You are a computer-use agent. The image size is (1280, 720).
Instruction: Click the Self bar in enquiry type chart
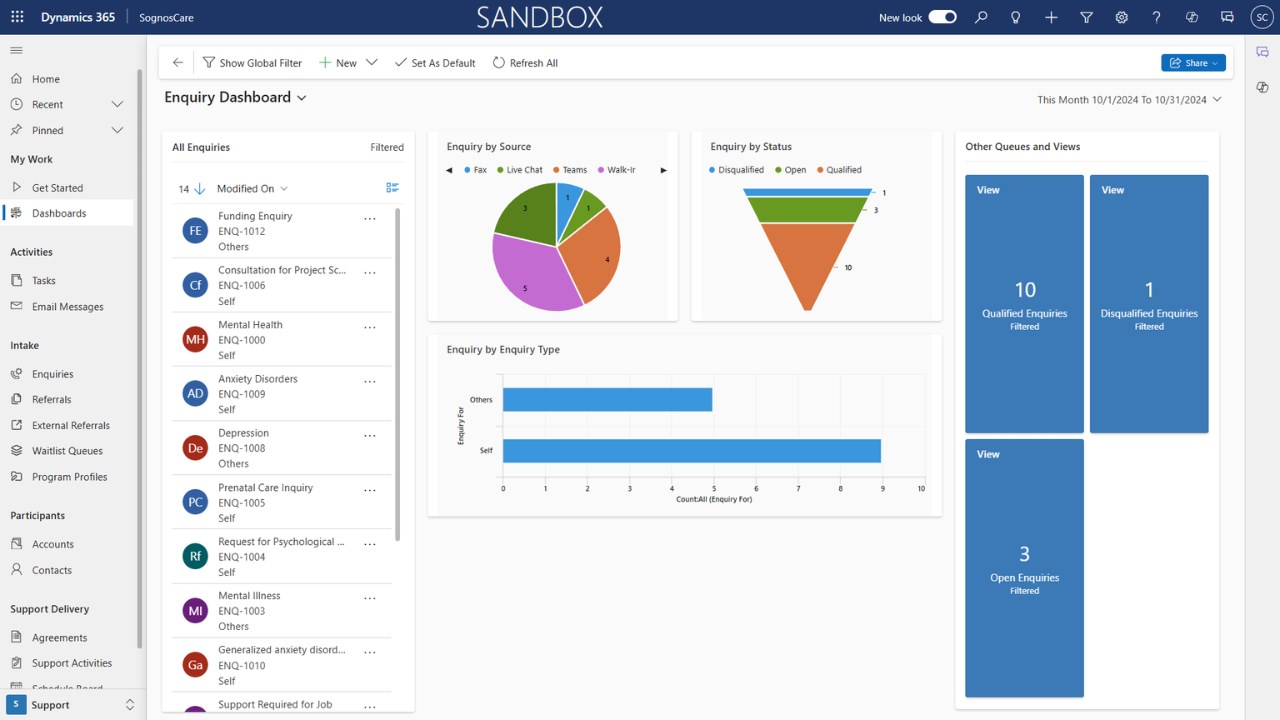691,451
